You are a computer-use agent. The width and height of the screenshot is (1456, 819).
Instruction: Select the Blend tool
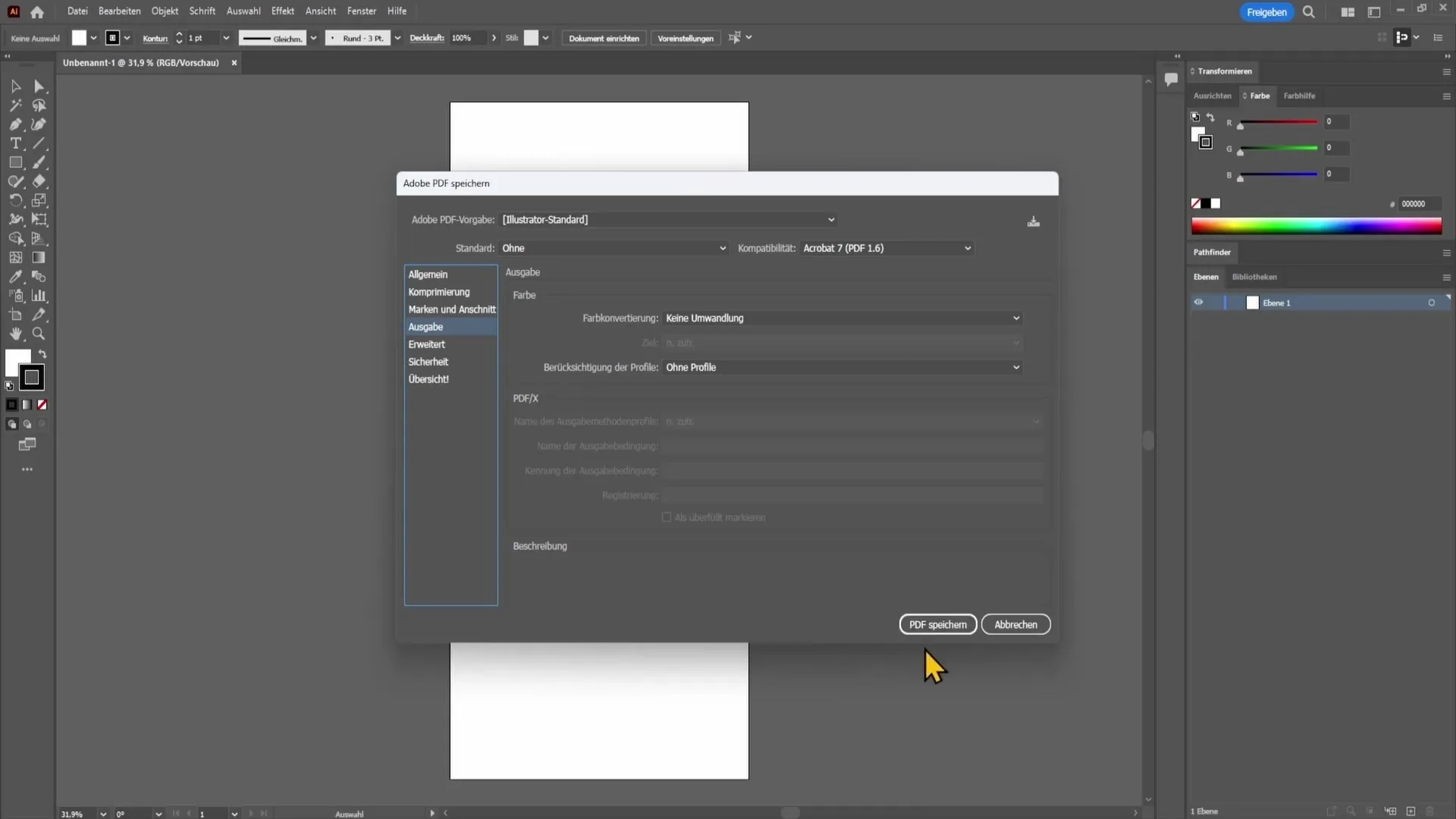point(39,277)
